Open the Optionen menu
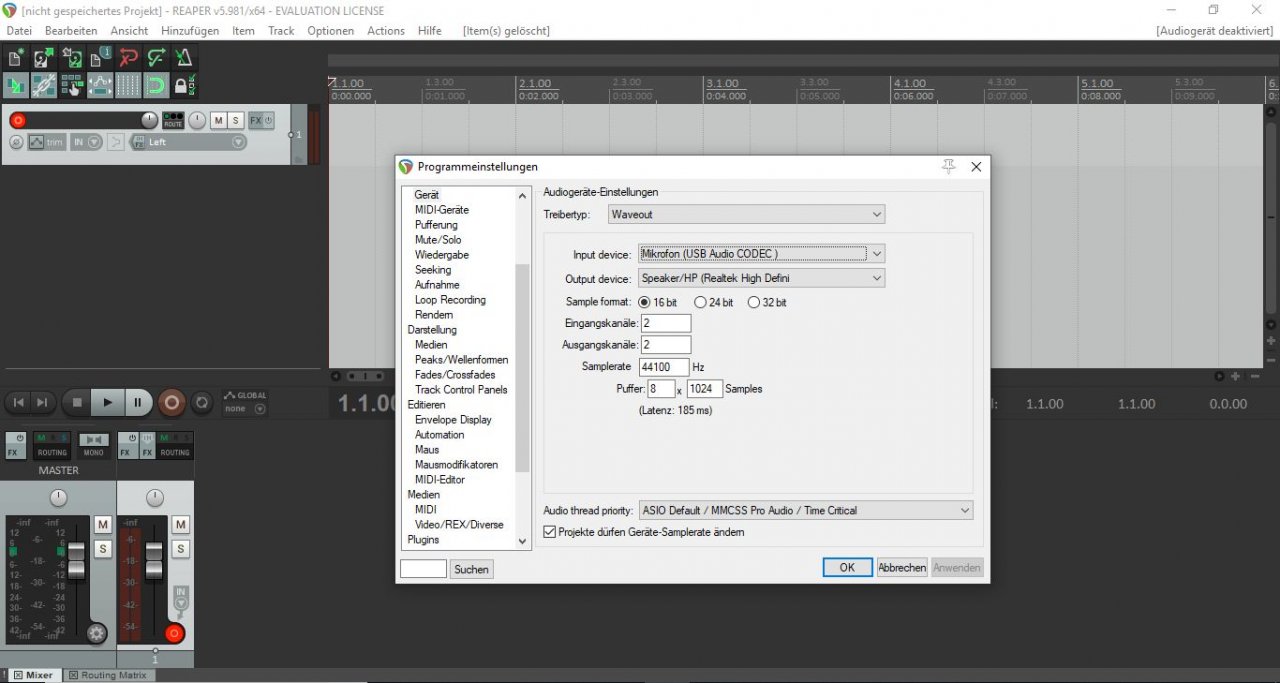The height and width of the screenshot is (683, 1280). coord(330,31)
